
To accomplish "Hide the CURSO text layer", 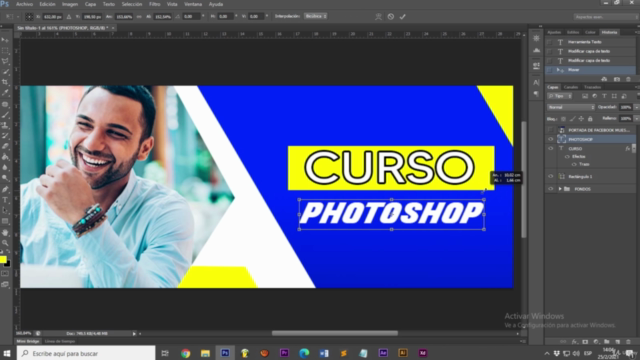I will [550, 149].
